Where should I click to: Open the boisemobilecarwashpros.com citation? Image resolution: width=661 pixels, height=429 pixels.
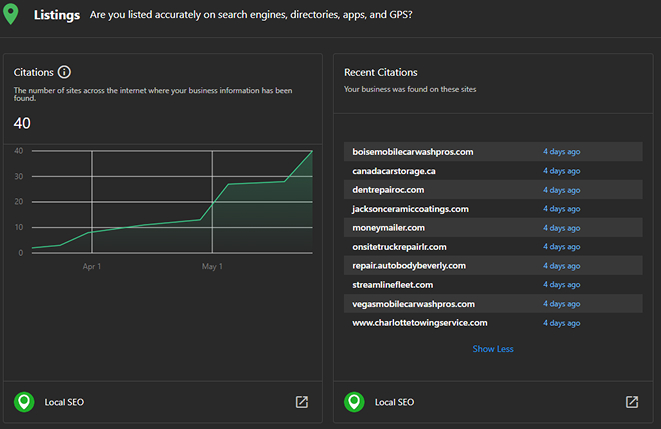tap(412, 152)
